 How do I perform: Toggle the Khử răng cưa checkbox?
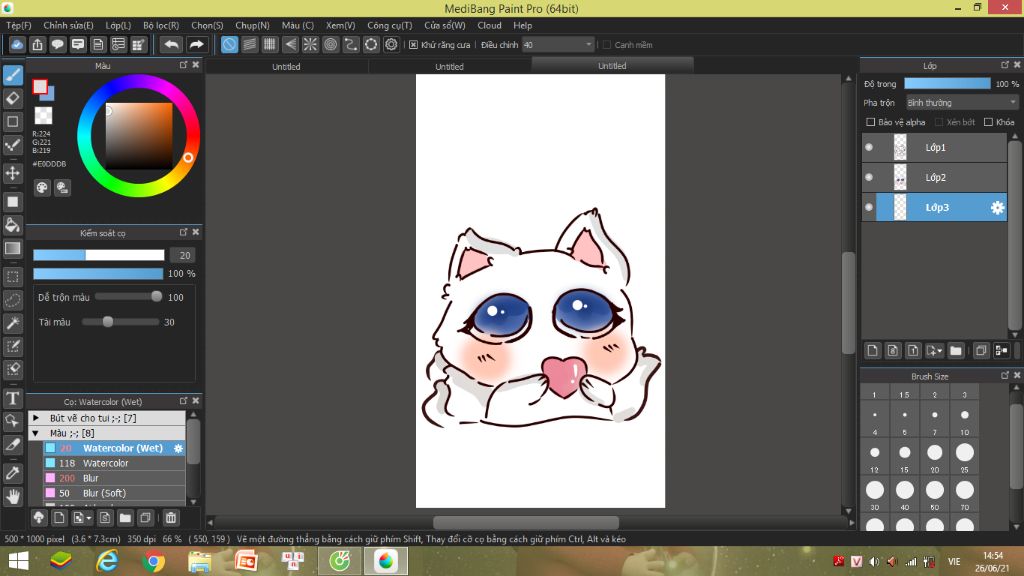(x=413, y=45)
